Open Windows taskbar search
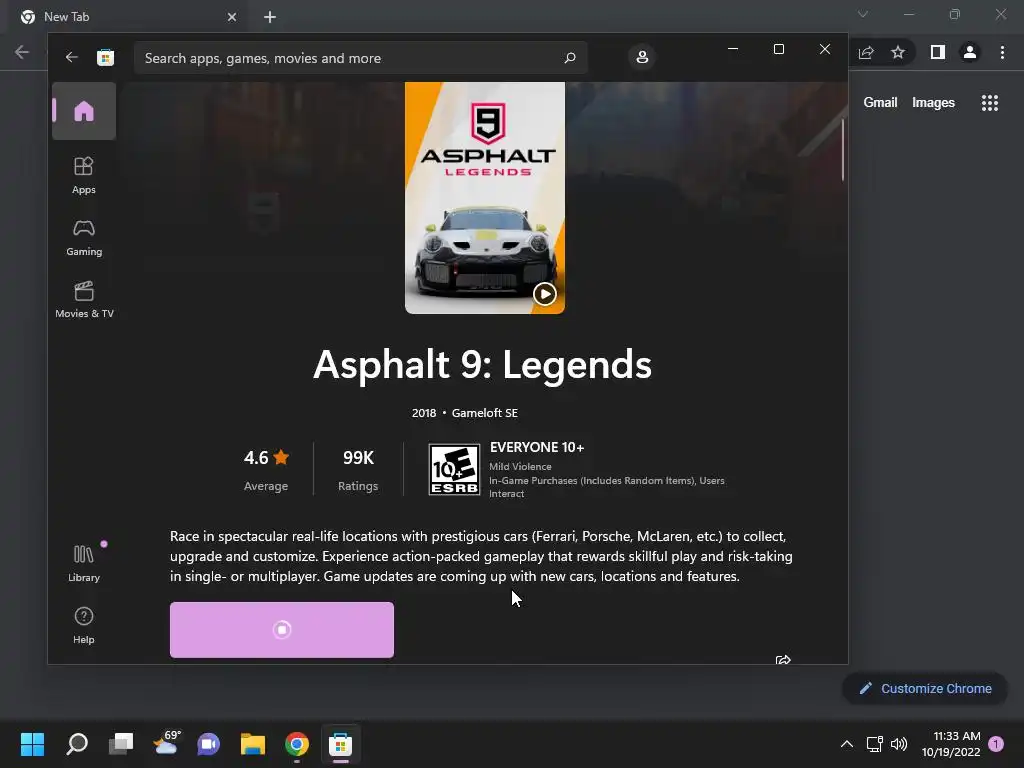 (77, 744)
